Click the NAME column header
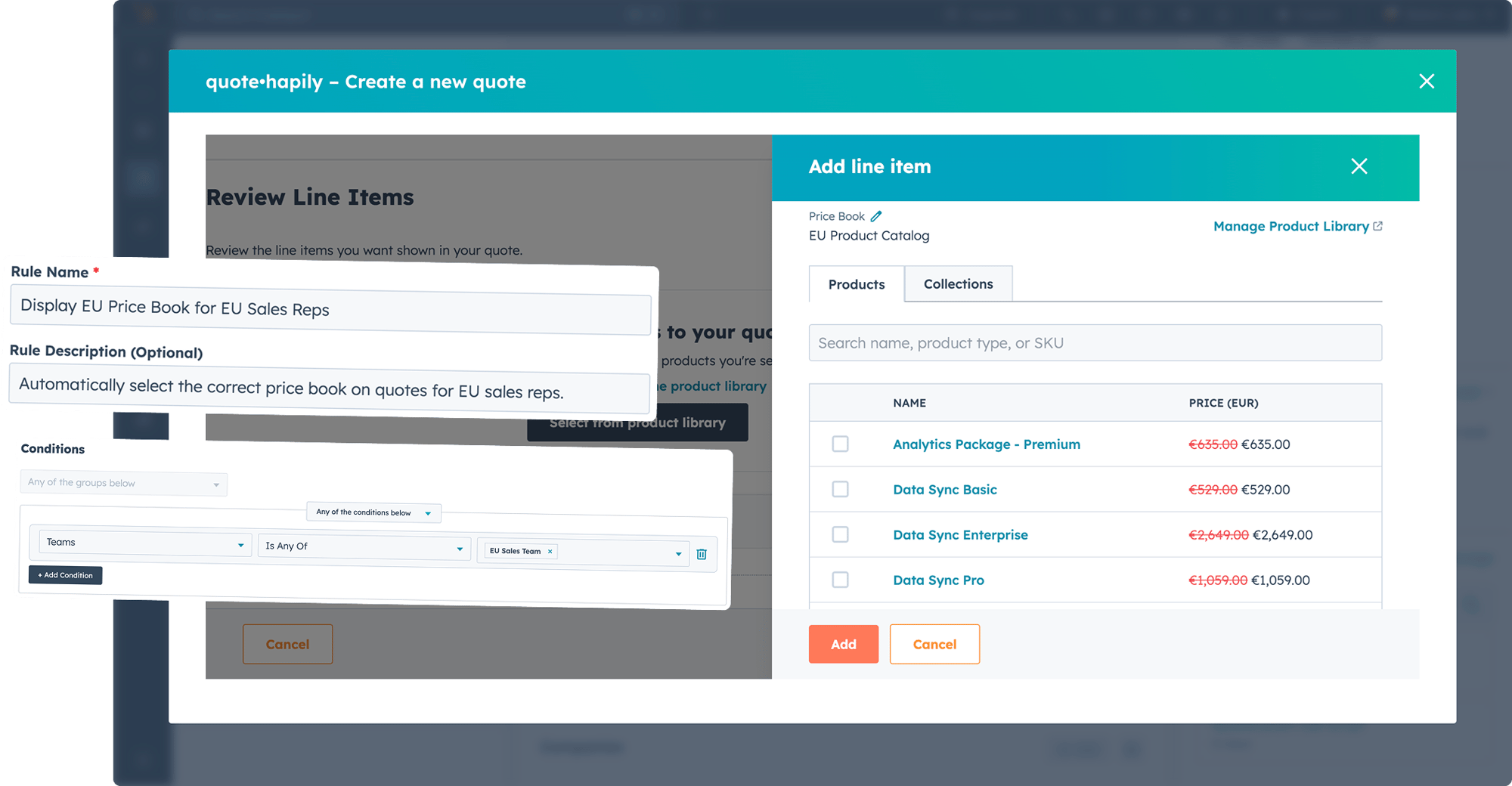1512x786 pixels. coord(909,403)
